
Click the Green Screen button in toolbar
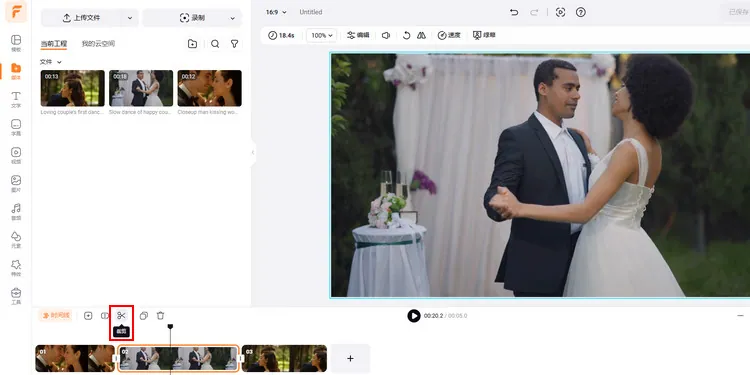(484, 35)
